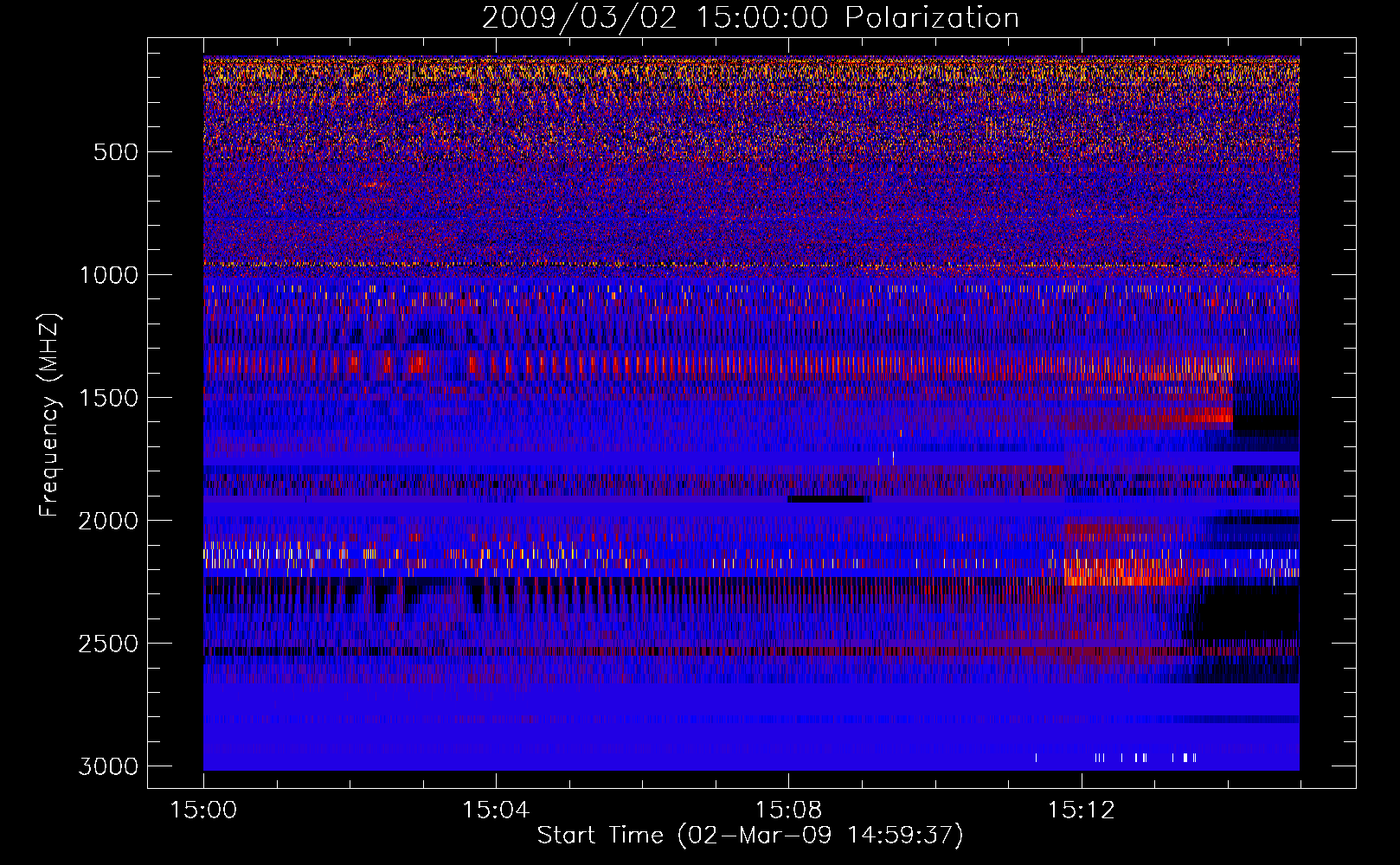Click the 15:08 time tick label
Image resolution: width=1400 pixels, height=865 pixels.
click(x=788, y=811)
